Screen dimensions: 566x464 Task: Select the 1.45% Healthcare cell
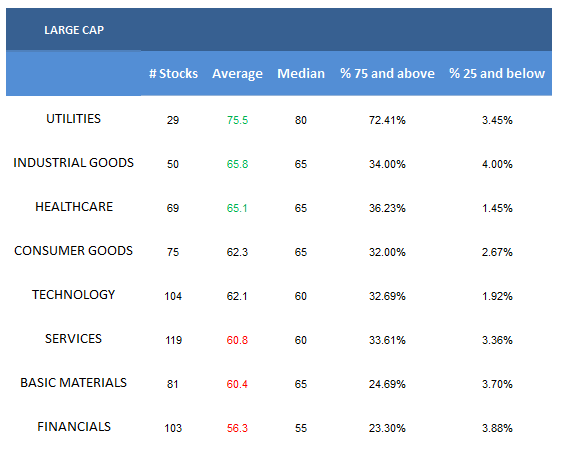pyautogui.click(x=497, y=208)
